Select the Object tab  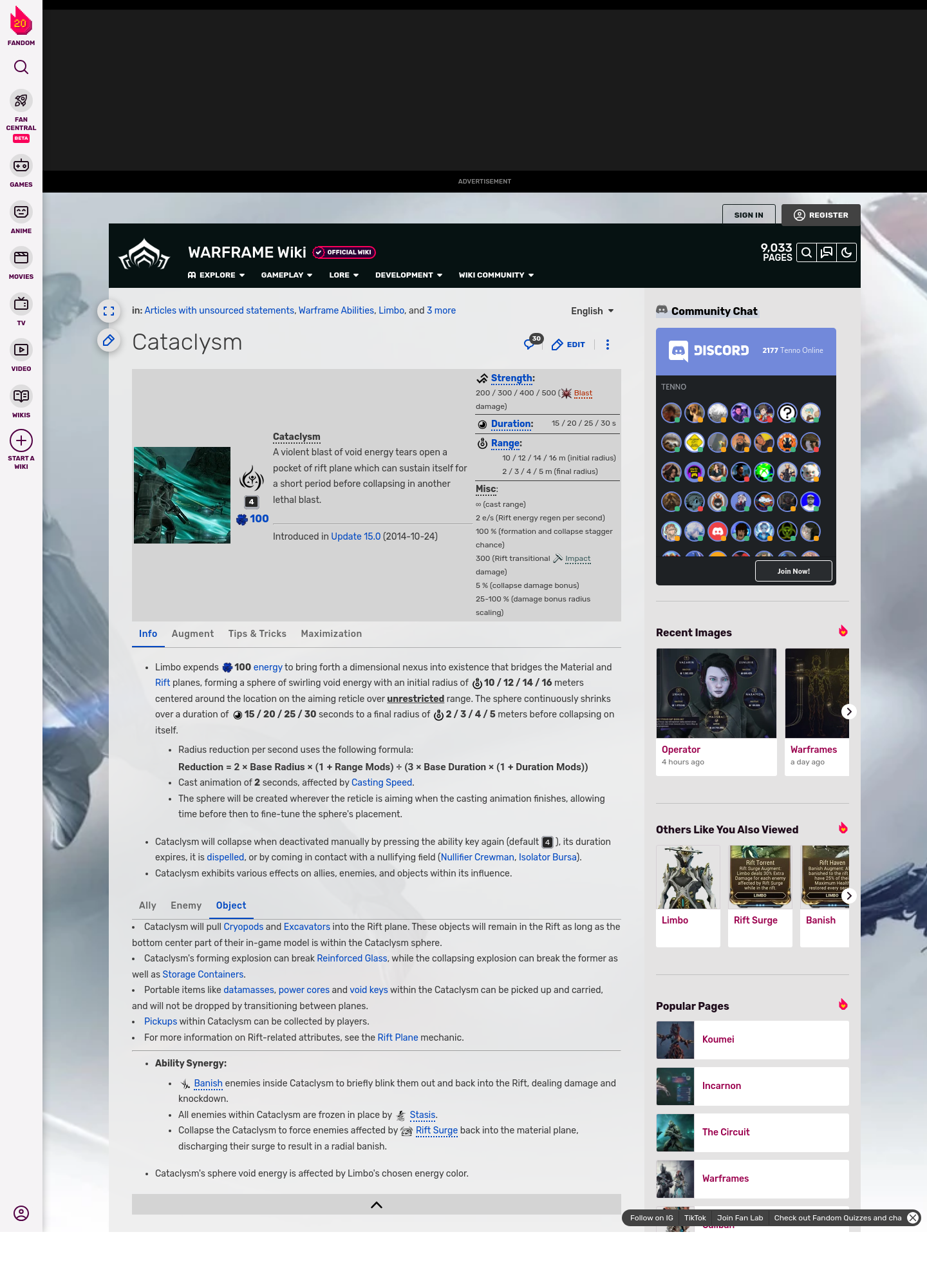point(231,905)
